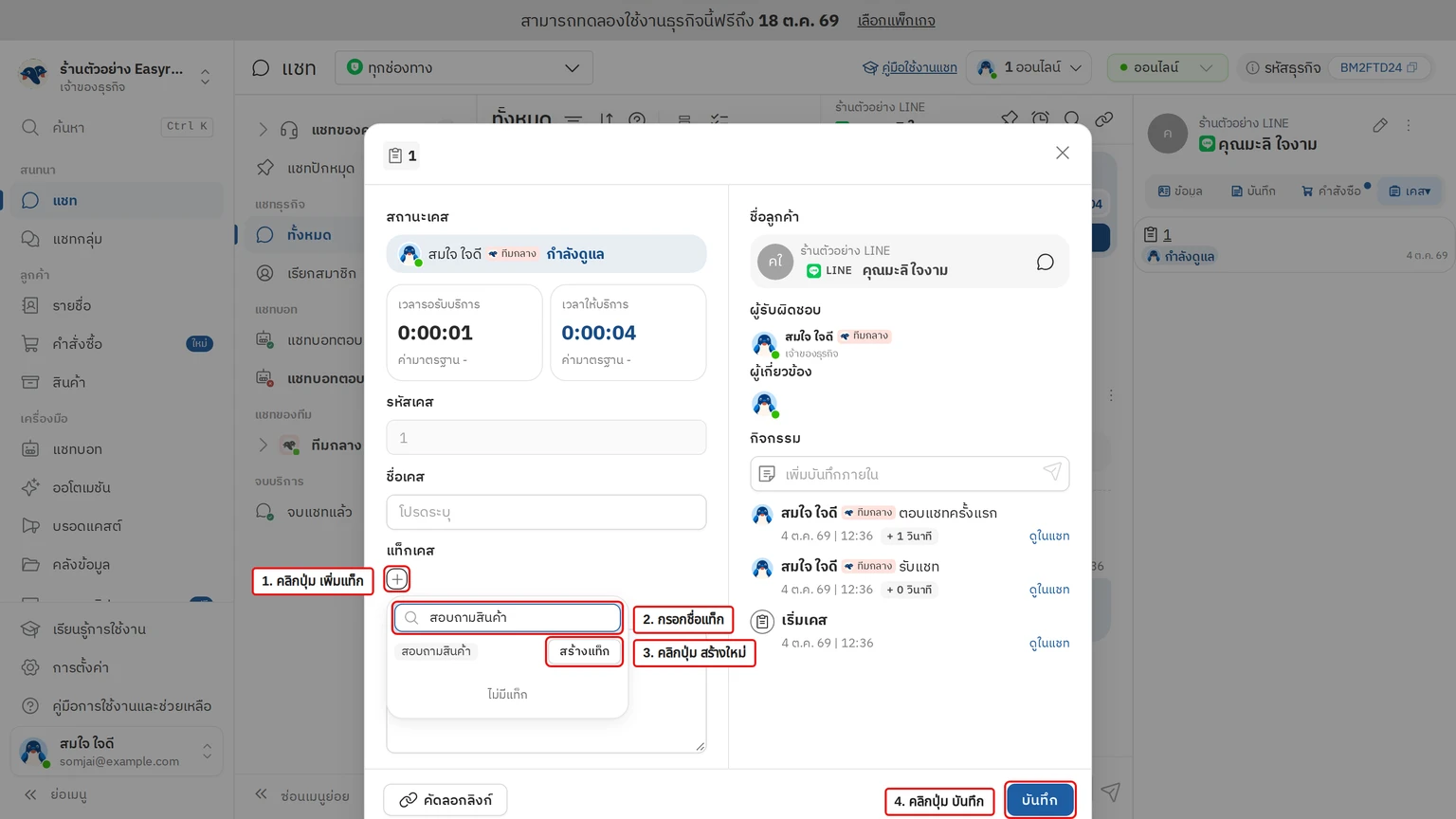Open แชทกลุ่ม group chat menu
This screenshot has height=819, width=1456.
point(117,239)
